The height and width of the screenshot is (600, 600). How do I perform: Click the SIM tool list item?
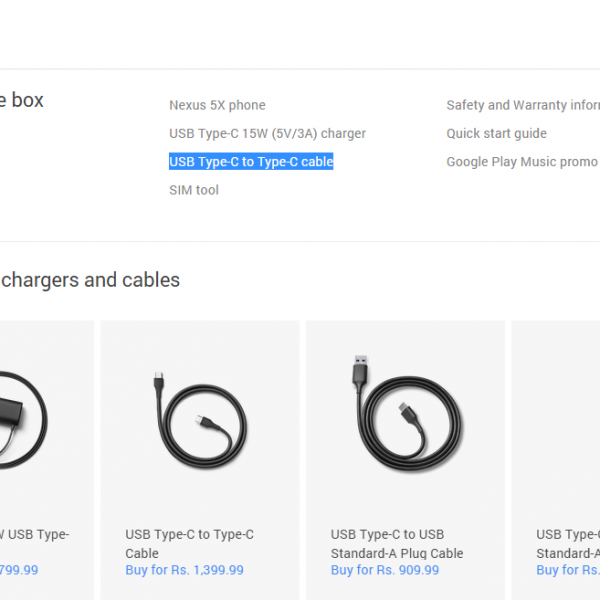(x=194, y=190)
